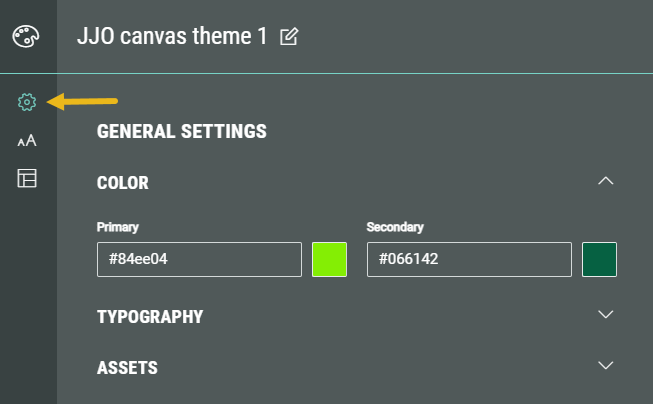
Task: Click the paint palette theme icon
Action: (x=25, y=36)
